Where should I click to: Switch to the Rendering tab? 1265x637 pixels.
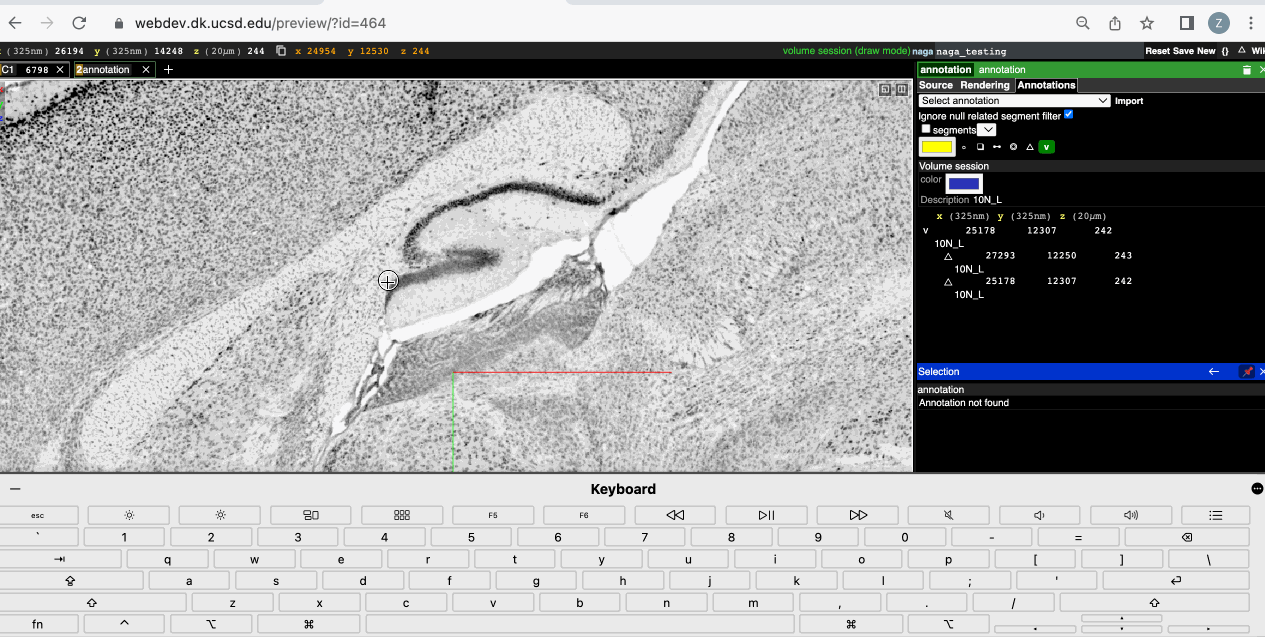click(x=985, y=85)
